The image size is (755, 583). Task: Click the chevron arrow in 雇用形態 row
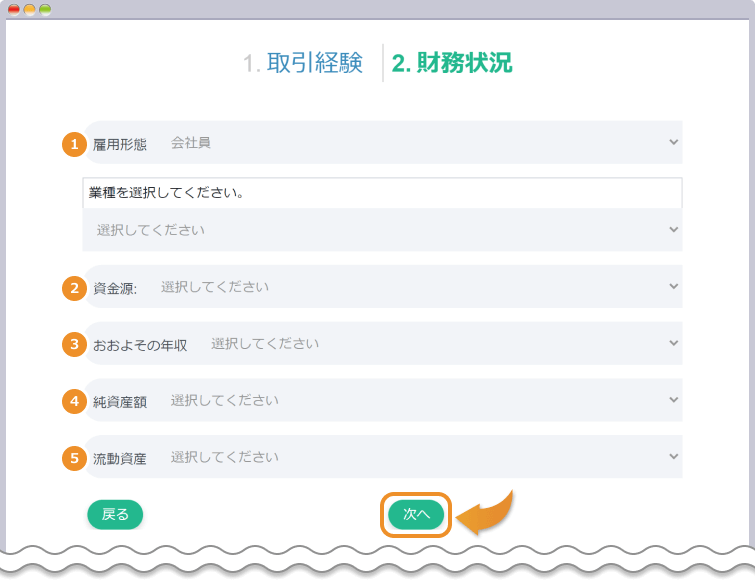tap(674, 142)
